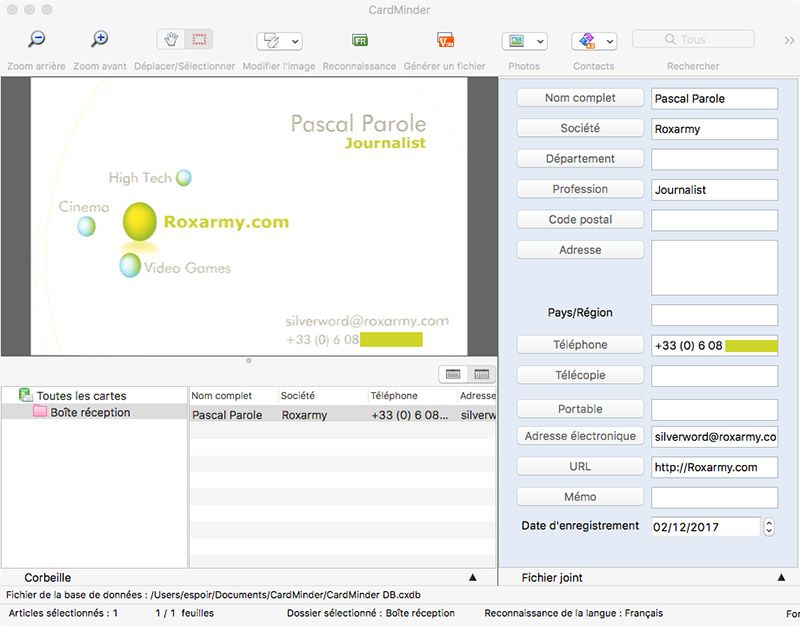The height and width of the screenshot is (626, 800).
Task: Expand the Corbeille panel
Action: pyautogui.click(x=472, y=578)
